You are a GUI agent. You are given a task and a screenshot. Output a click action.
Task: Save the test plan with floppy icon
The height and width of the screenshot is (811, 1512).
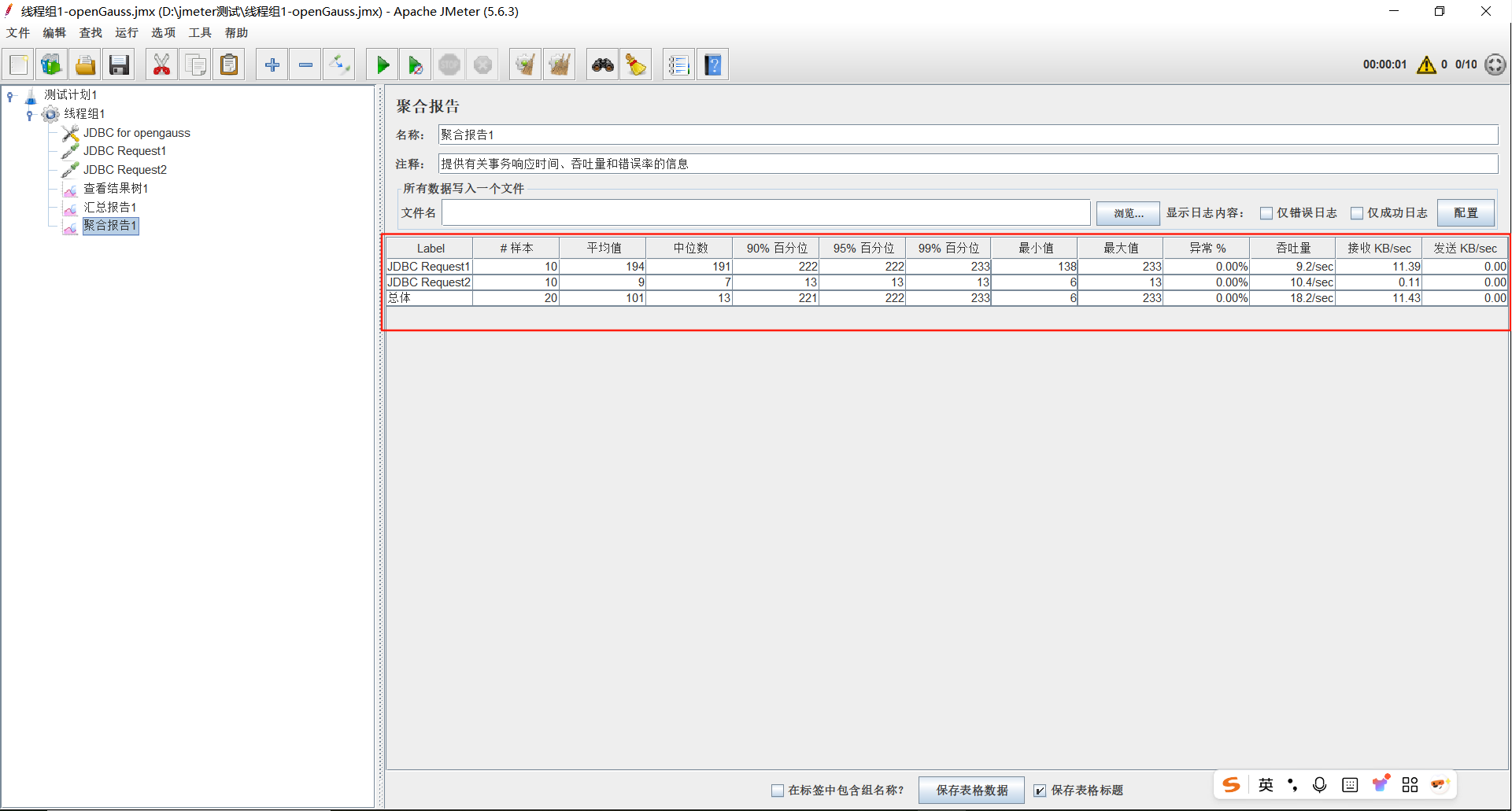tap(119, 65)
